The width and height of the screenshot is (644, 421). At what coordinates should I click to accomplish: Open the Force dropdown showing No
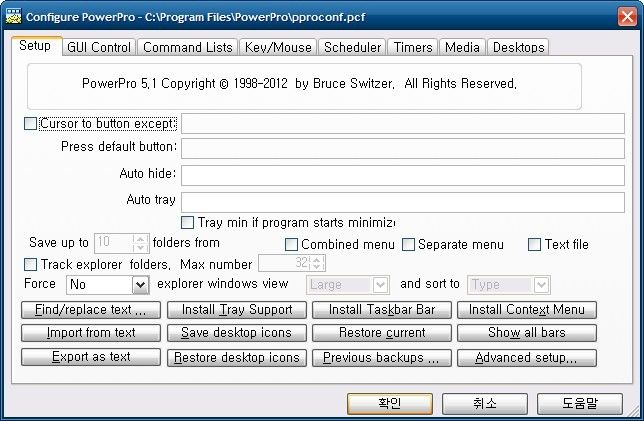[x=140, y=285]
